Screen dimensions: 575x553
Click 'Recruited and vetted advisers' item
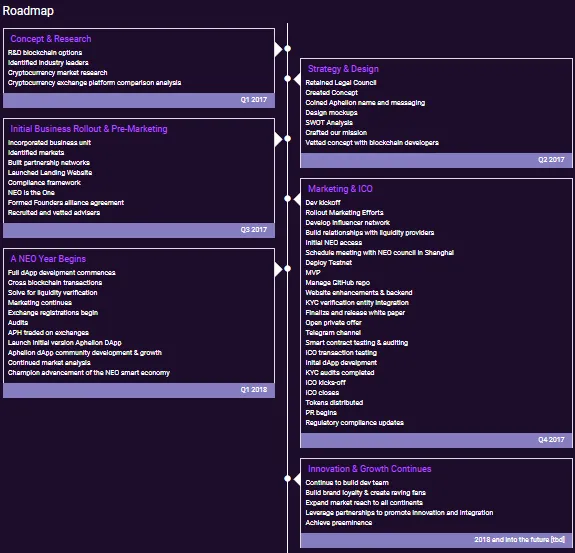(54, 213)
